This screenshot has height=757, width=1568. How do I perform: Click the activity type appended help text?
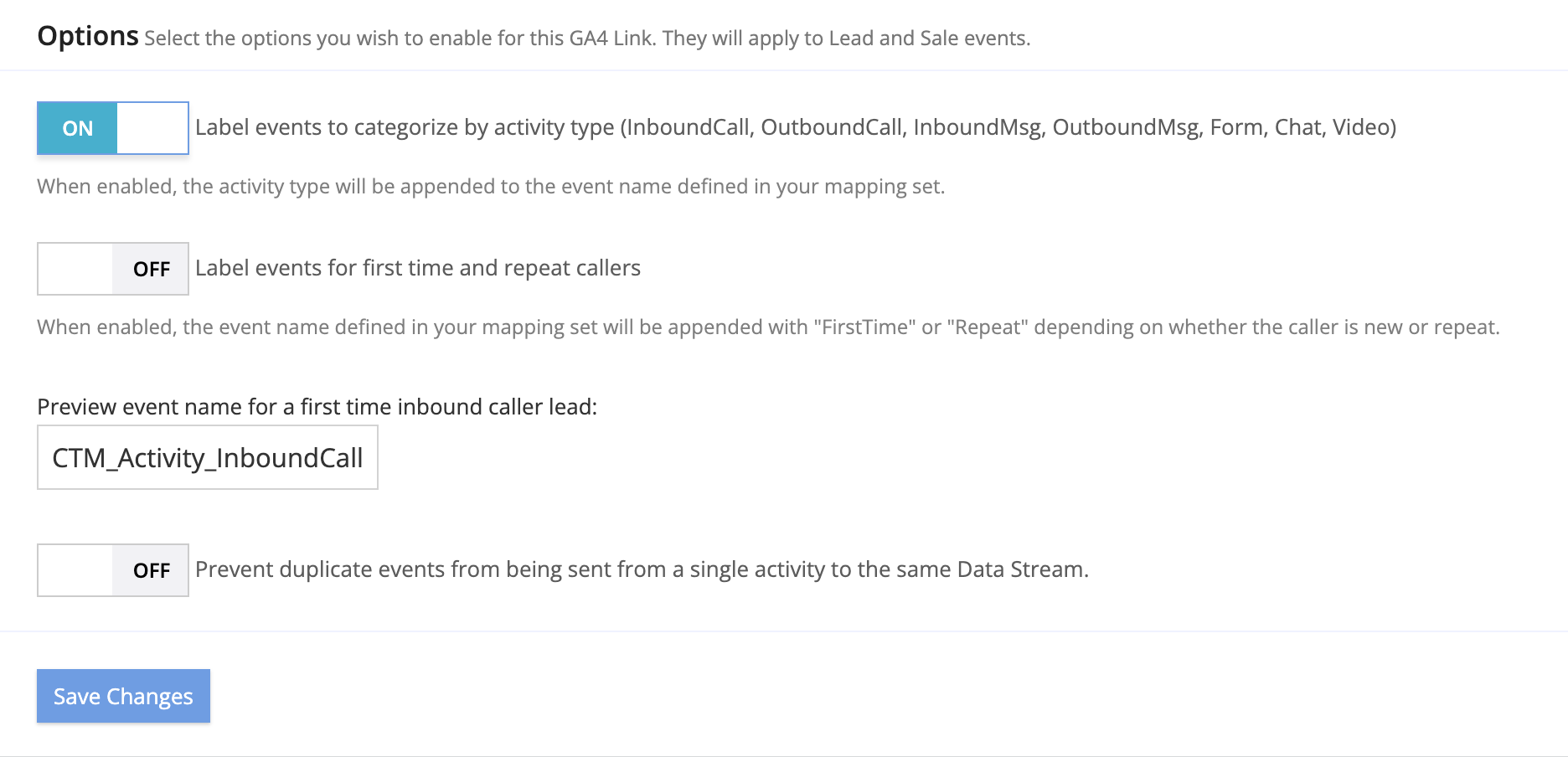pyautogui.click(x=490, y=186)
